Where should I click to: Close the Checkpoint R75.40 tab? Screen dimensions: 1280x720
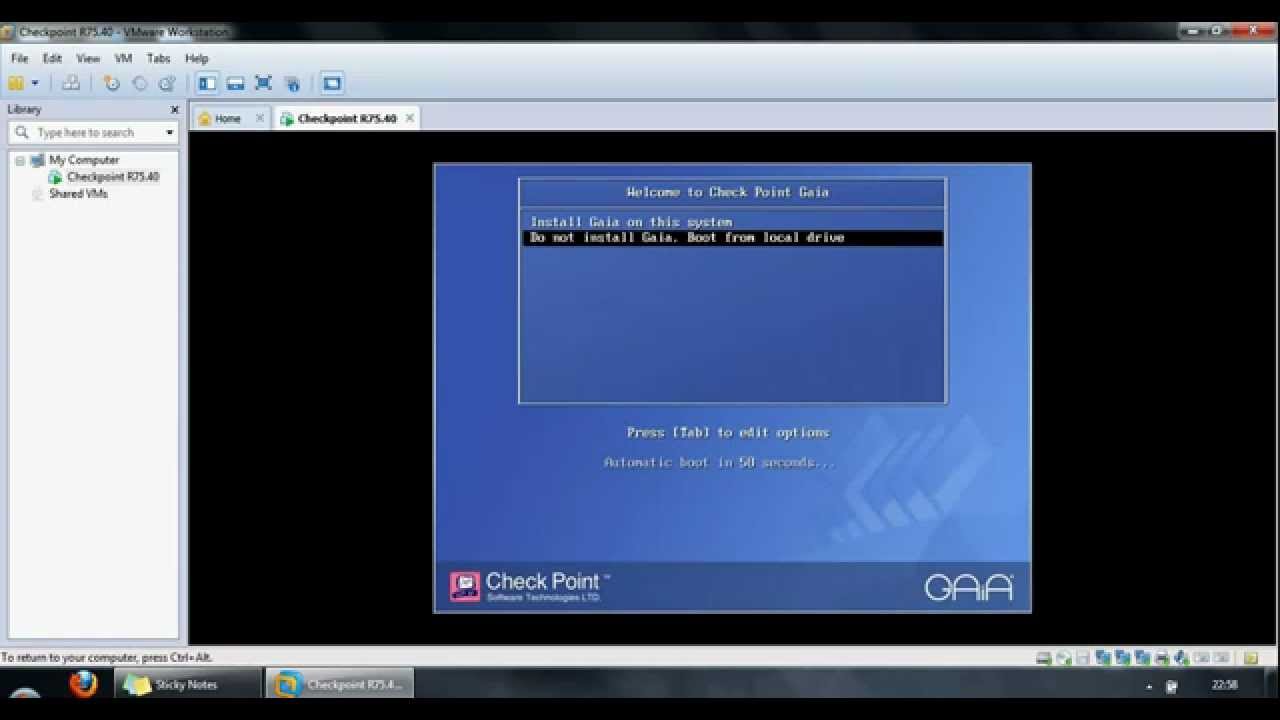(409, 118)
